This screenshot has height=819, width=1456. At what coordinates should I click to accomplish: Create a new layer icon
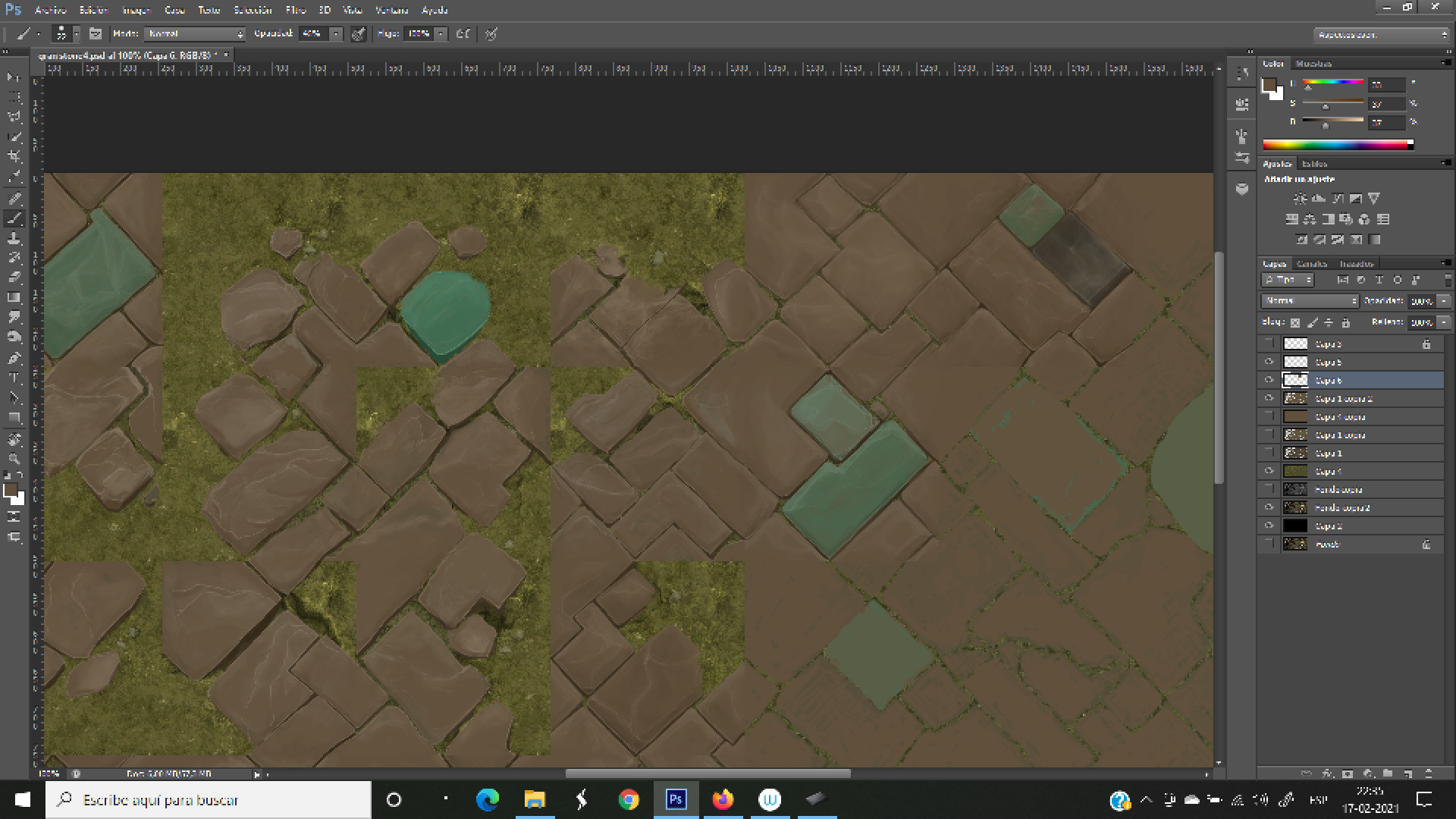click(x=1408, y=773)
